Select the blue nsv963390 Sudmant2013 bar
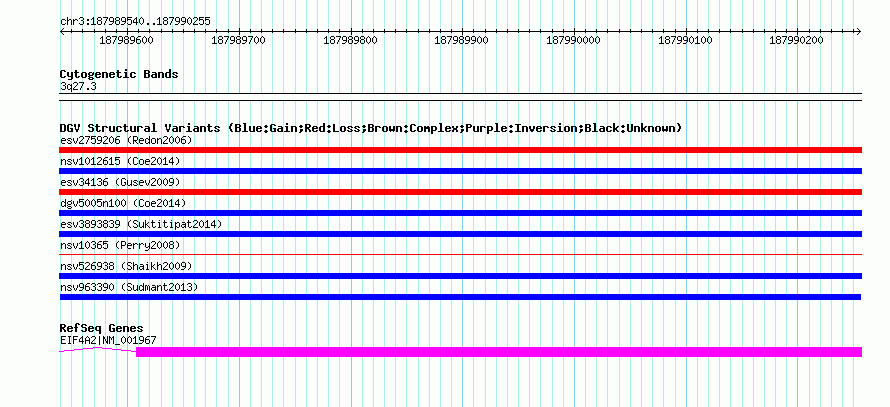 point(460,297)
